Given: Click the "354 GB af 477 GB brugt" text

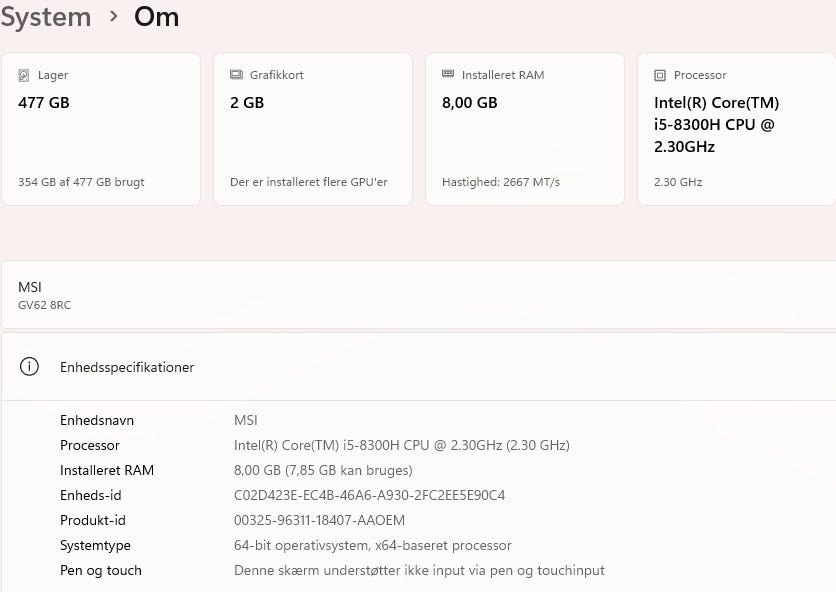Looking at the screenshot, I should click(81, 182).
